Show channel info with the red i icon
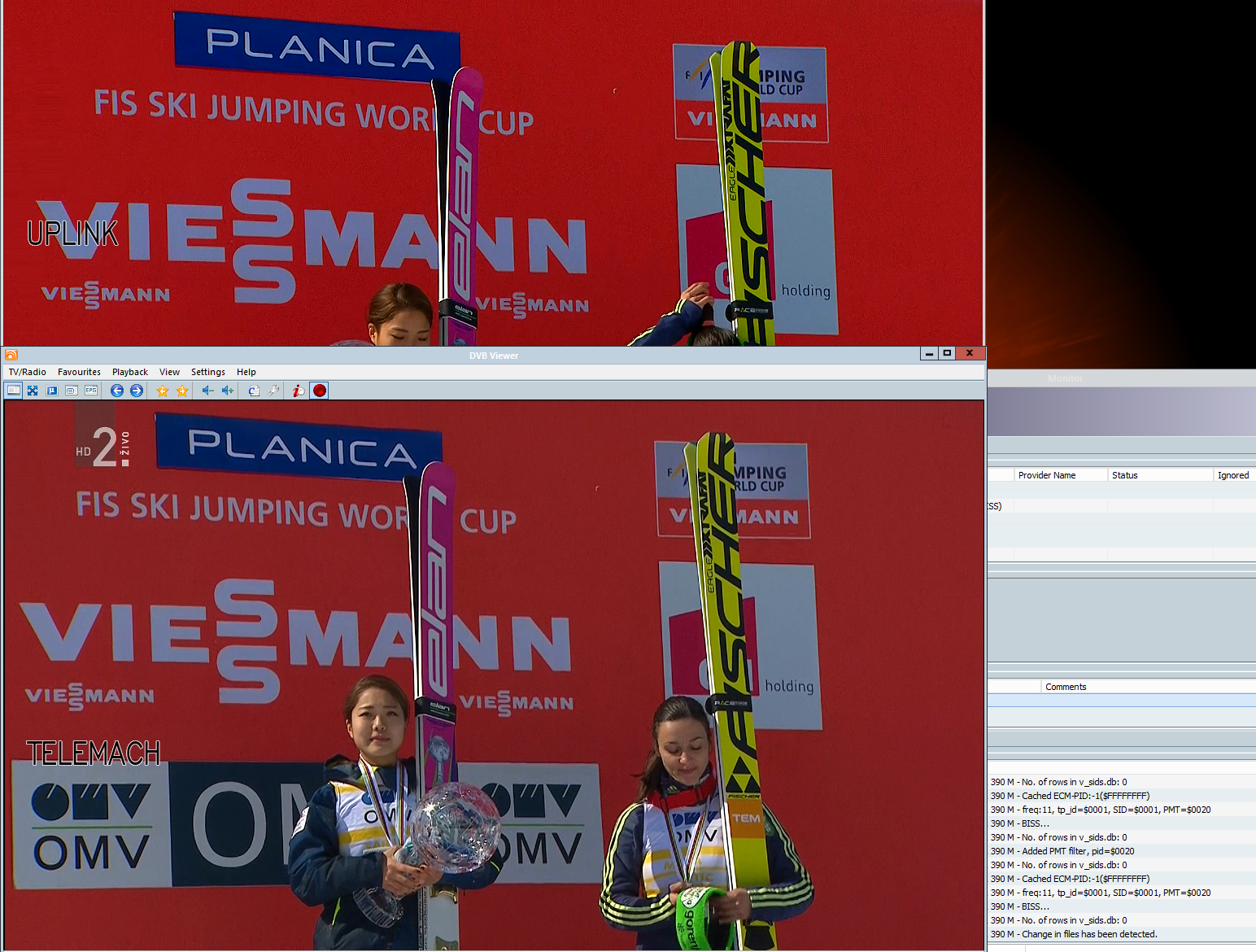 coord(299,391)
